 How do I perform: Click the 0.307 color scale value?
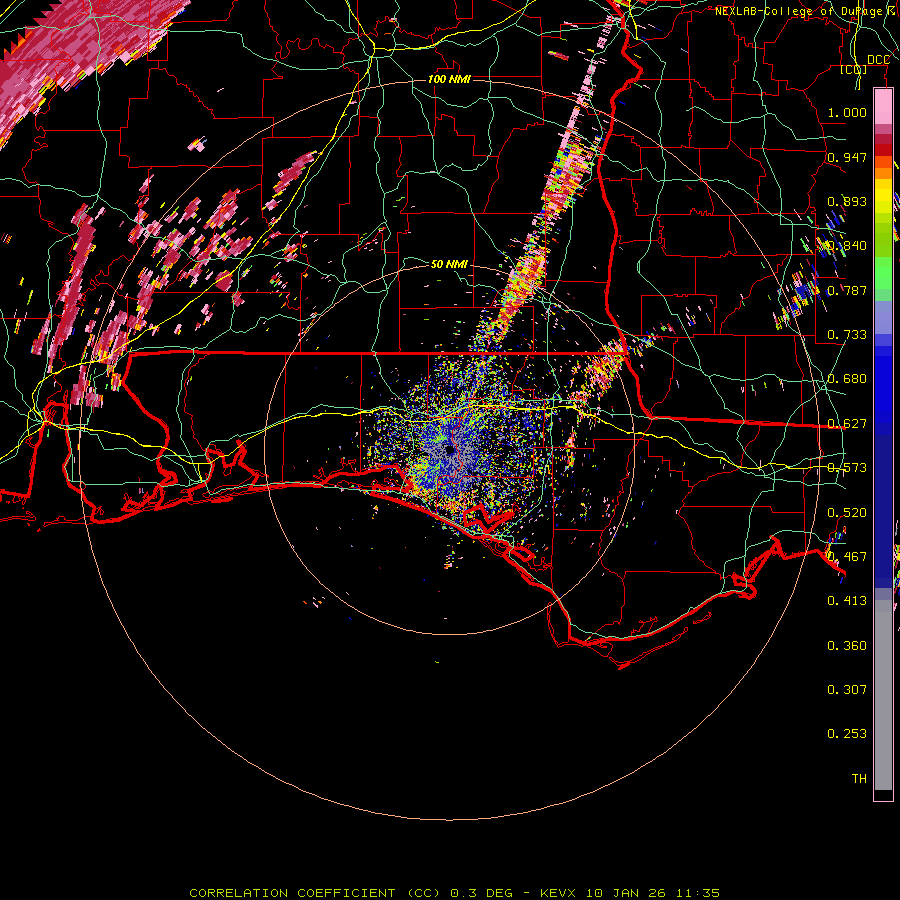point(847,690)
